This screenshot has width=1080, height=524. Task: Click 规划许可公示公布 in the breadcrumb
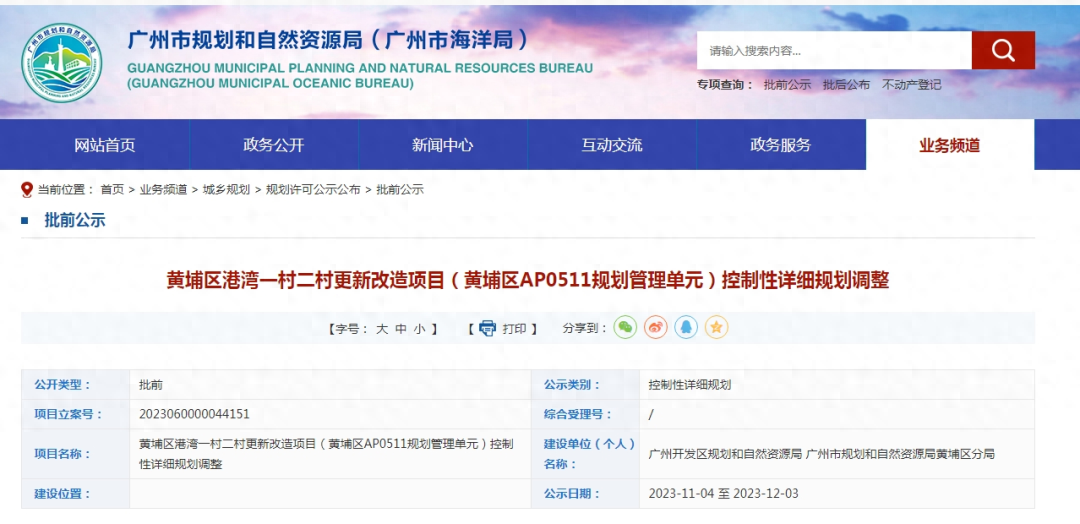pyautogui.click(x=313, y=190)
